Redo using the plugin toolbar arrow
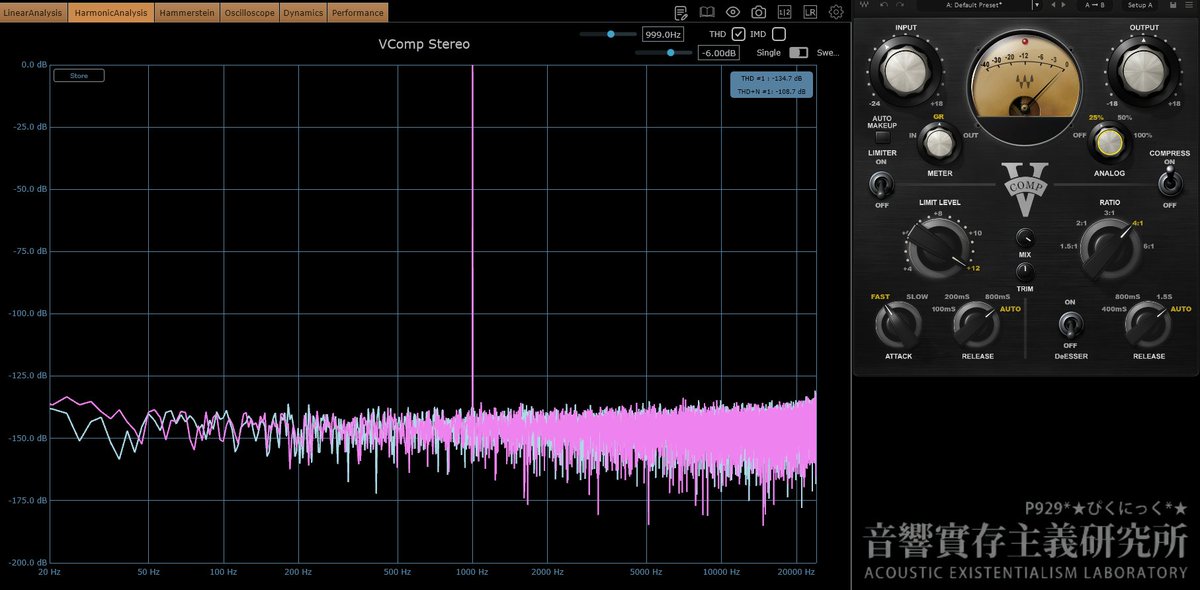 click(x=900, y=5)
